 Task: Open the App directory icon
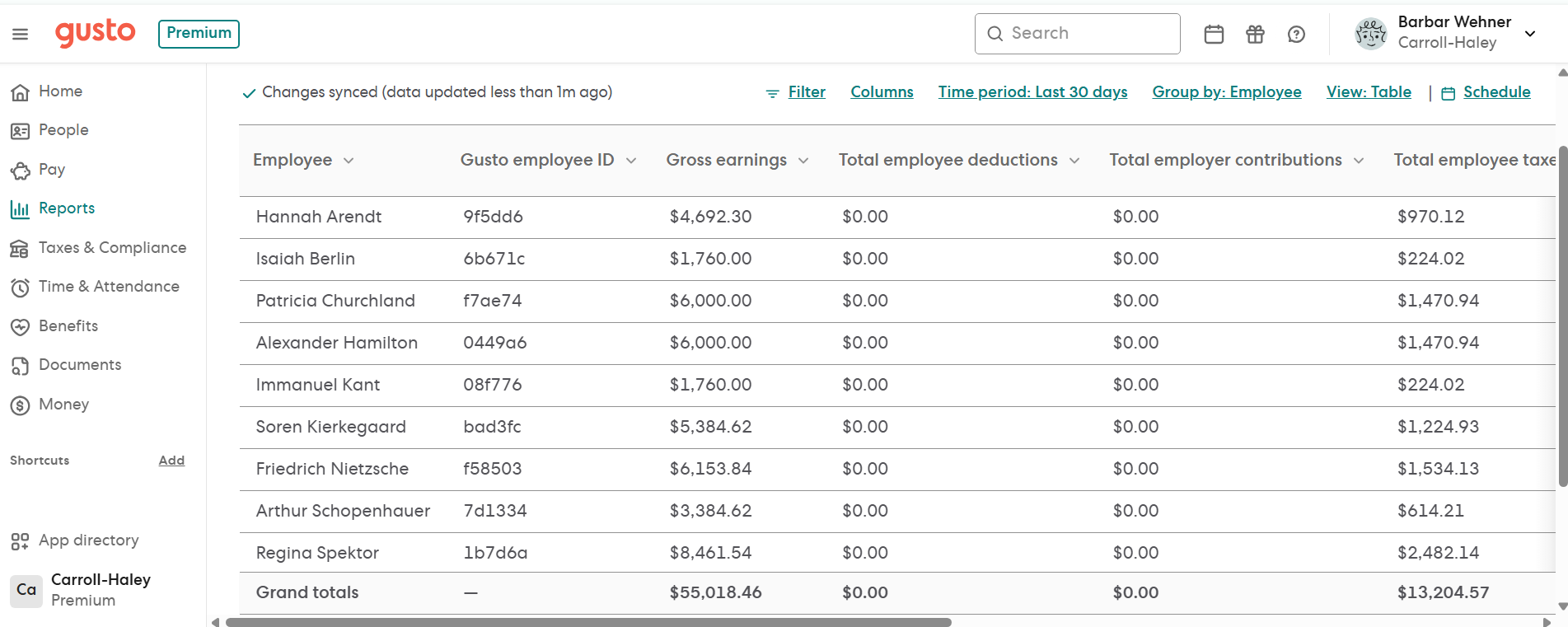tap(20, 541)
